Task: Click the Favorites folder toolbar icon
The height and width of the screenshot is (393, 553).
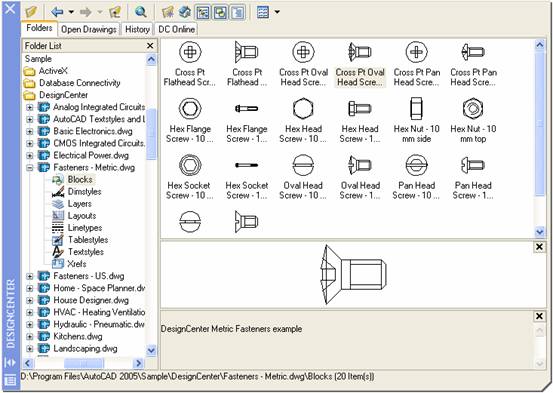Action: tap(168, 12)
